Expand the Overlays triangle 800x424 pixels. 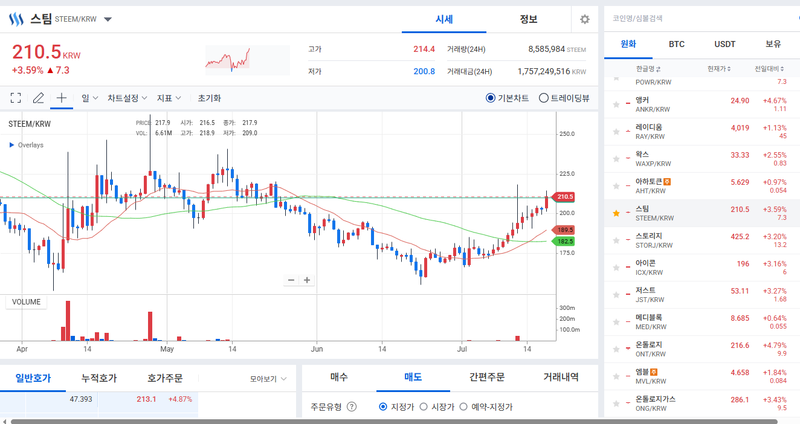tap(12, 145)
